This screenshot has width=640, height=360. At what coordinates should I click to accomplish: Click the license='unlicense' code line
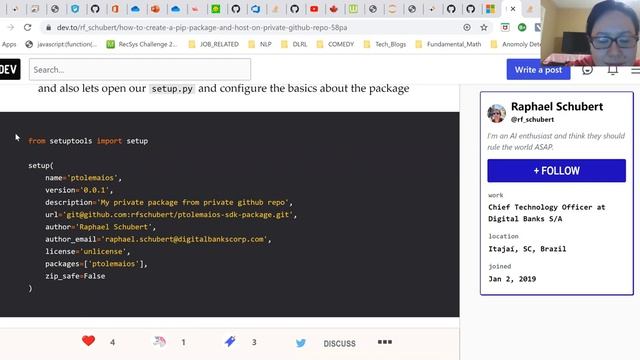[87, 251]
